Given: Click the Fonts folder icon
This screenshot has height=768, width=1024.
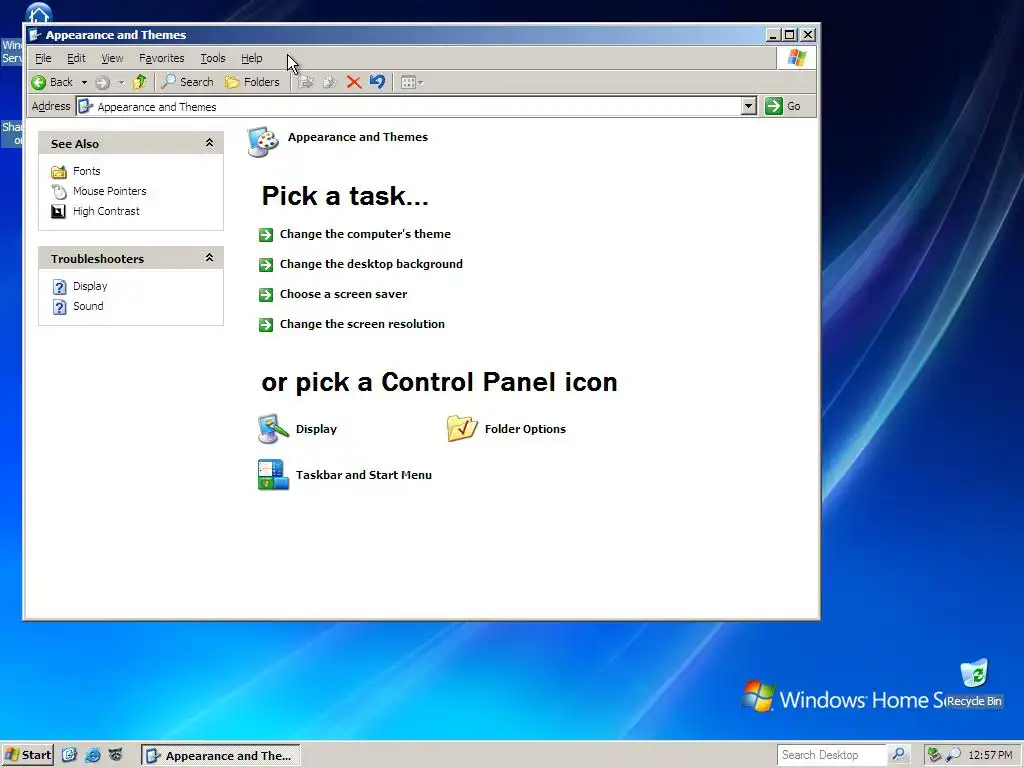Looking at the screenshot, I should coord(59,172).
